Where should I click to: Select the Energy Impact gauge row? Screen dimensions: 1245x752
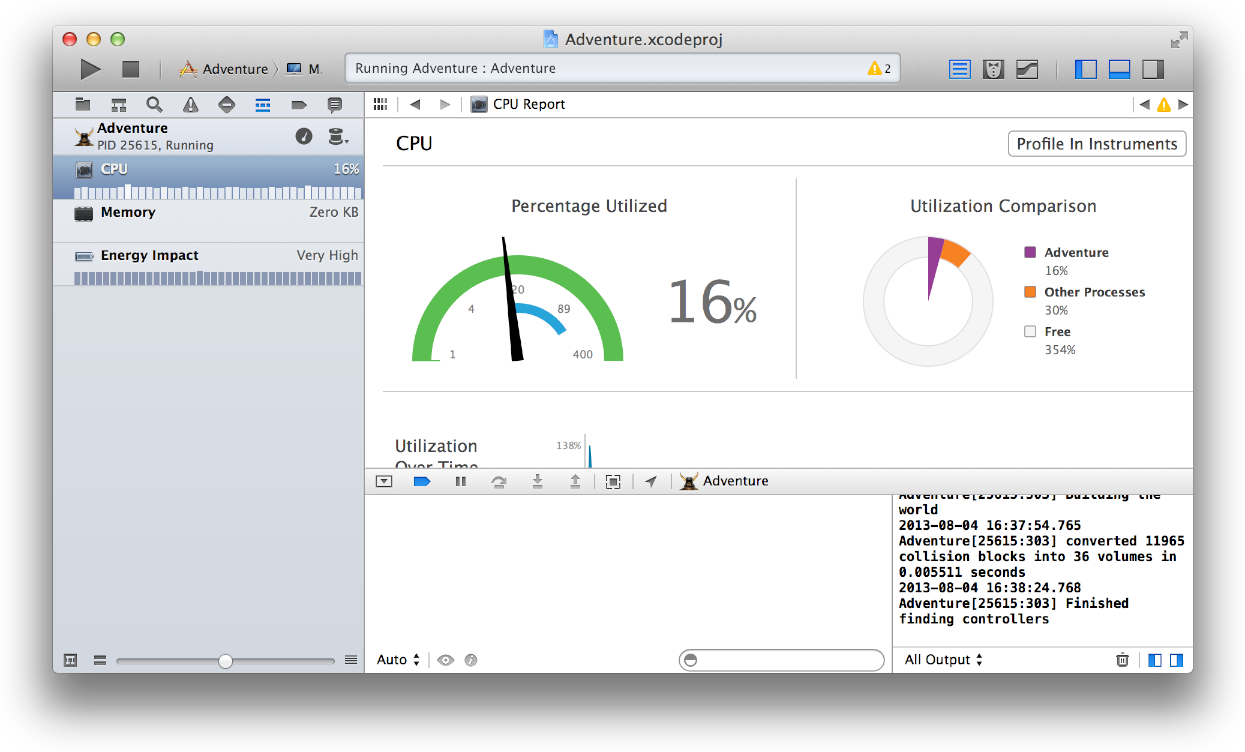point(209,264)
